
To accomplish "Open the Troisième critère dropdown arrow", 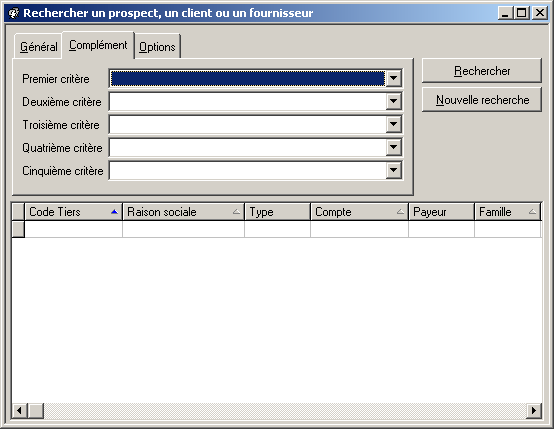I will (x=394, y=124).
